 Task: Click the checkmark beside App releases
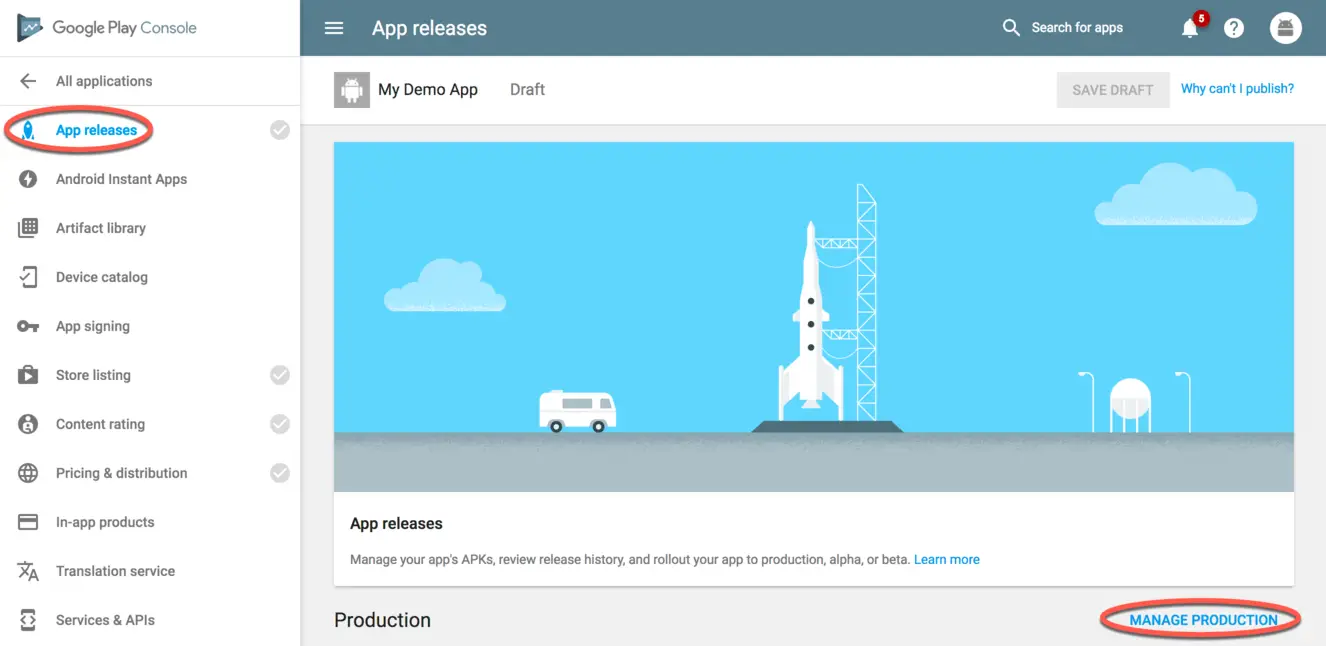click(280, 130)
